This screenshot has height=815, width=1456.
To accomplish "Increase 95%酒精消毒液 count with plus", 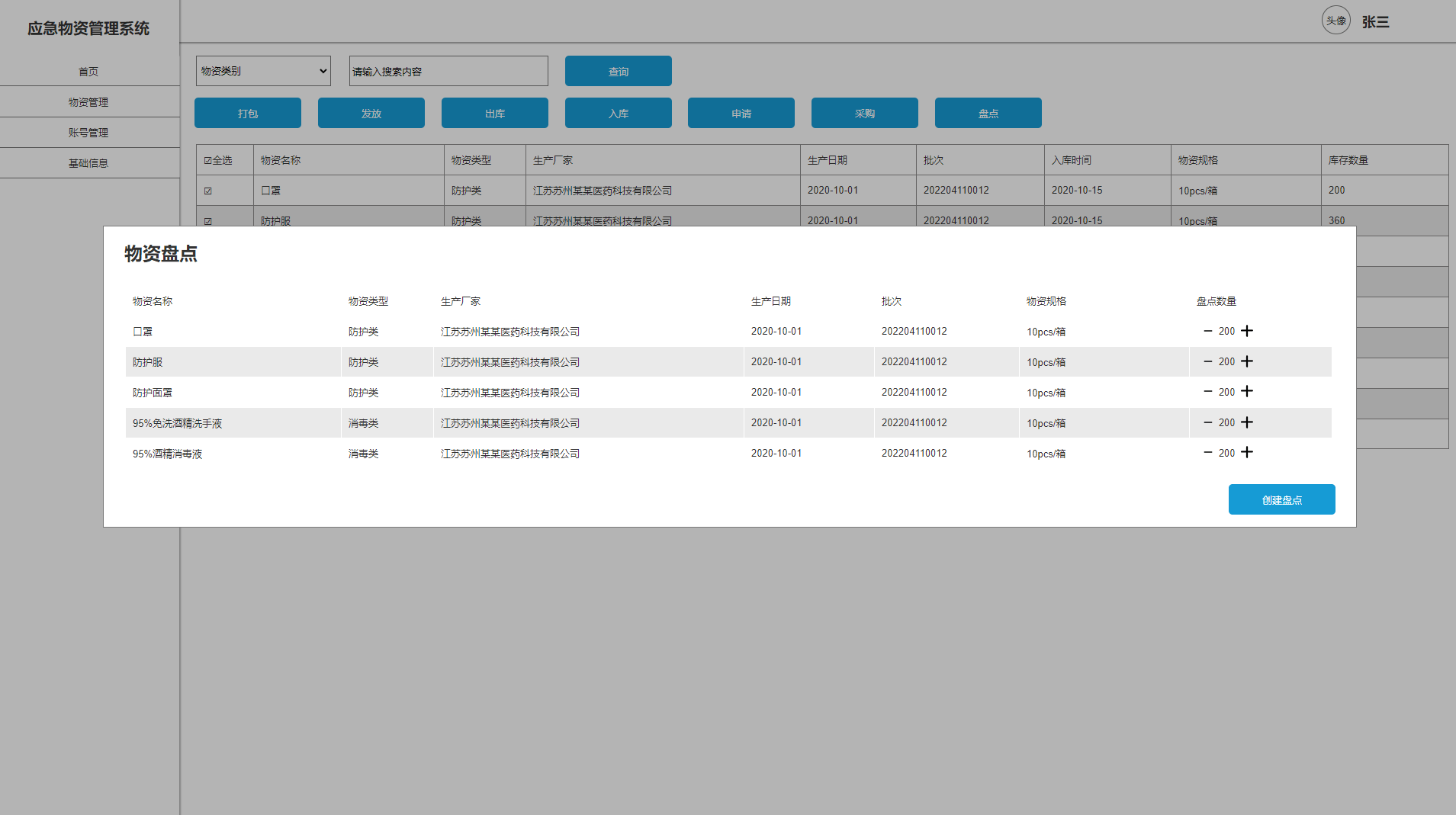I will pos(1247,453).
